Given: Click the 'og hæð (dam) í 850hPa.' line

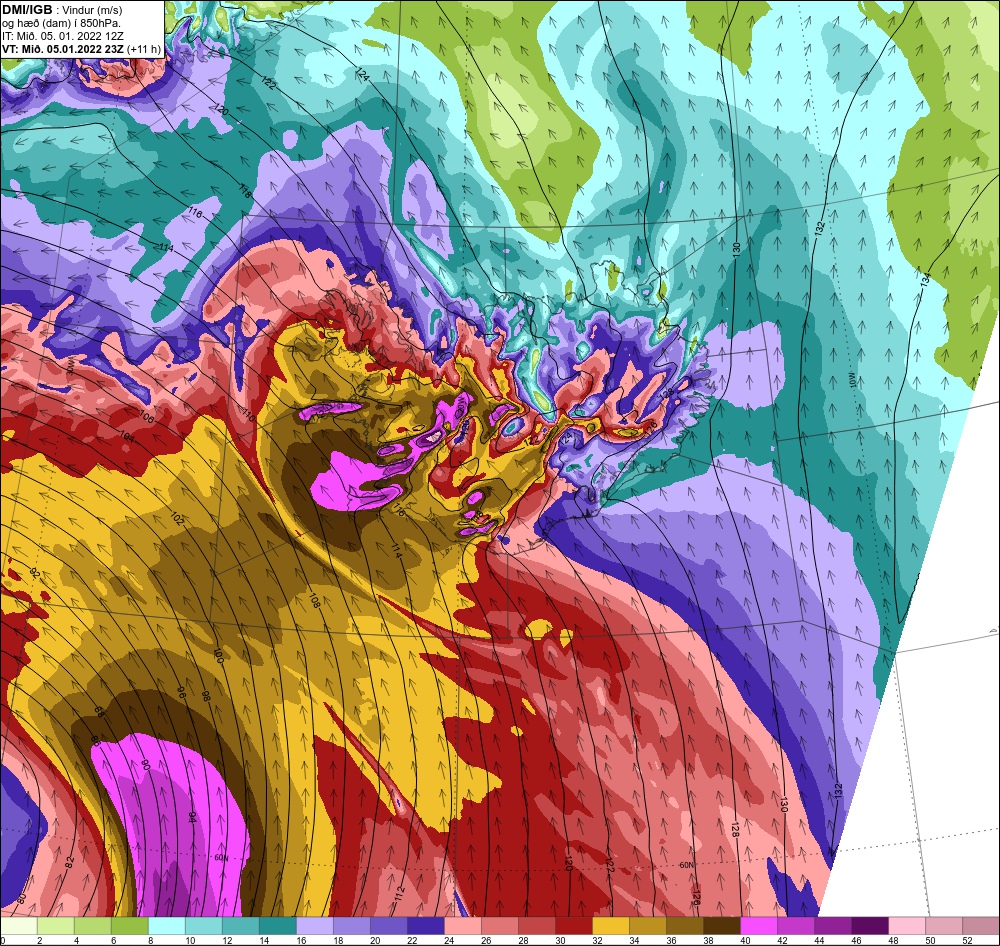Looking at the screenshot, I should [62, 24].
